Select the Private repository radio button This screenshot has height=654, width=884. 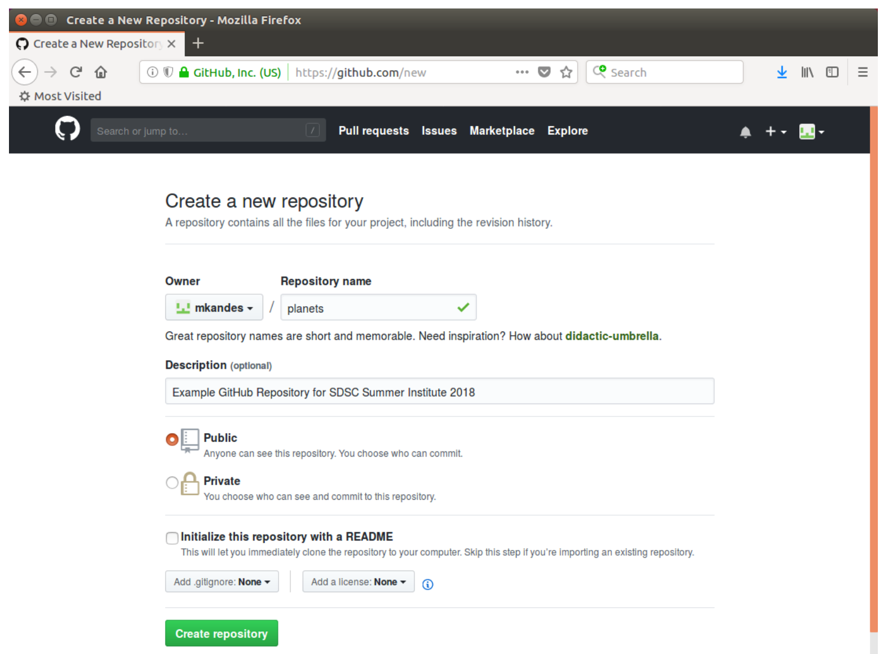172,482
